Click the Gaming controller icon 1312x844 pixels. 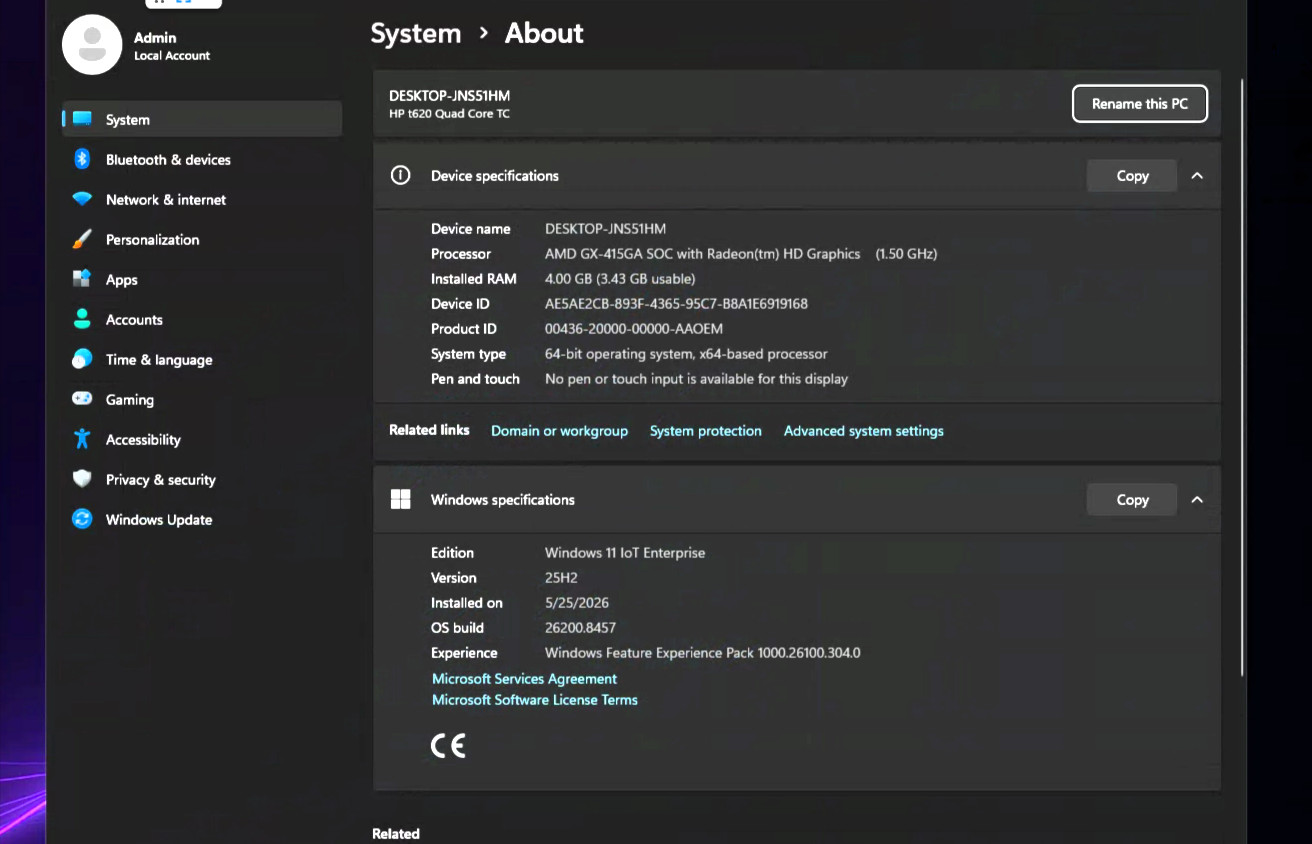pyautogui.click(x=82, y=399)
